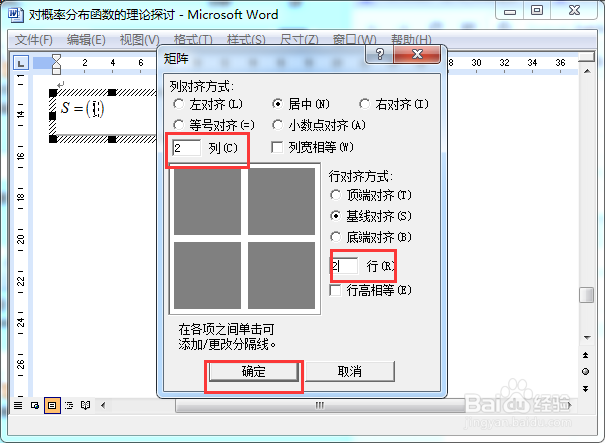Select the highlighted print layout view icon
Viewport: 605px width, 443px height.
pyautogui.click(x=52, y=405)
